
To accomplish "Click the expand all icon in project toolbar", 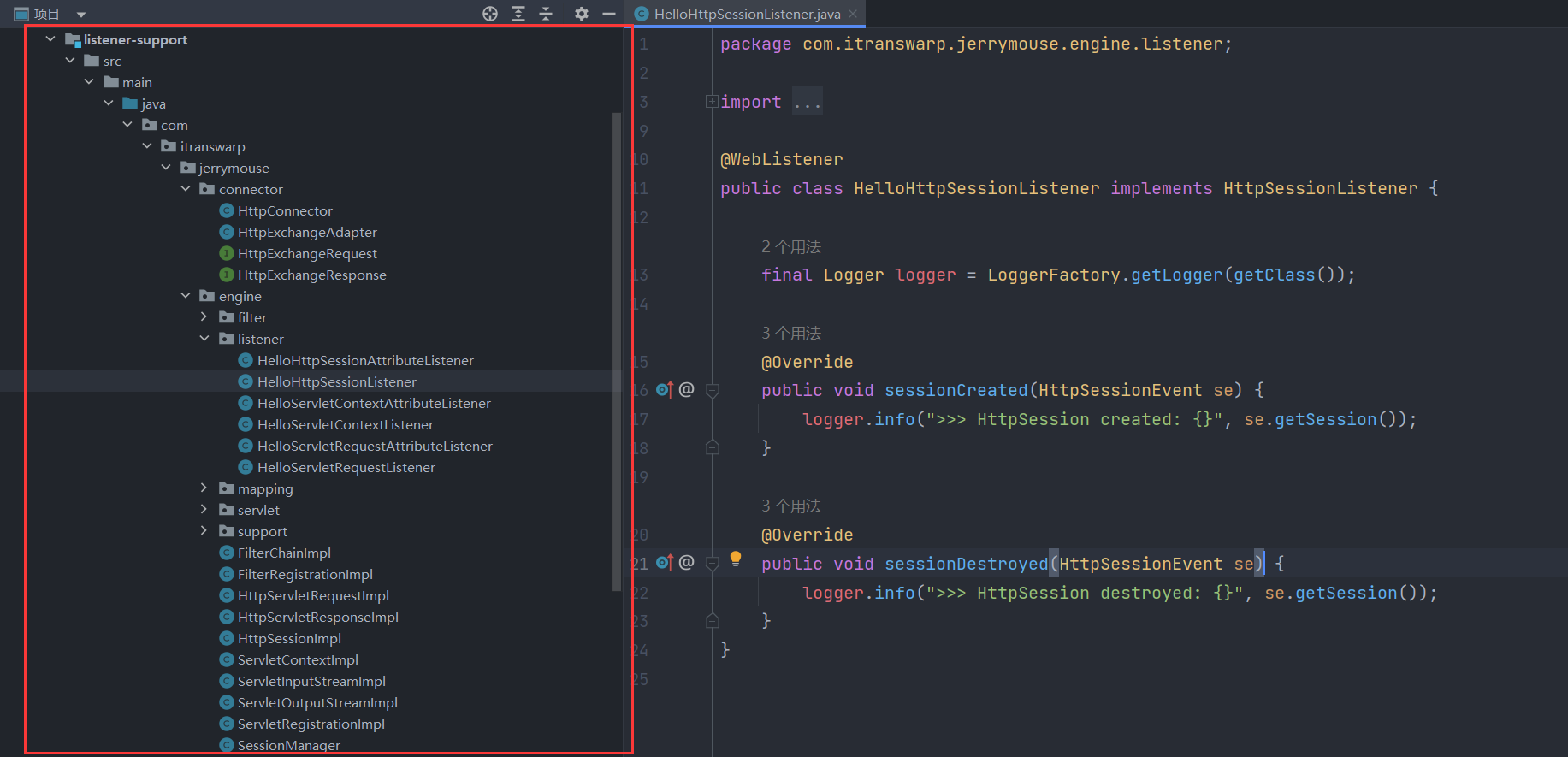I will [x=518, y=14].
